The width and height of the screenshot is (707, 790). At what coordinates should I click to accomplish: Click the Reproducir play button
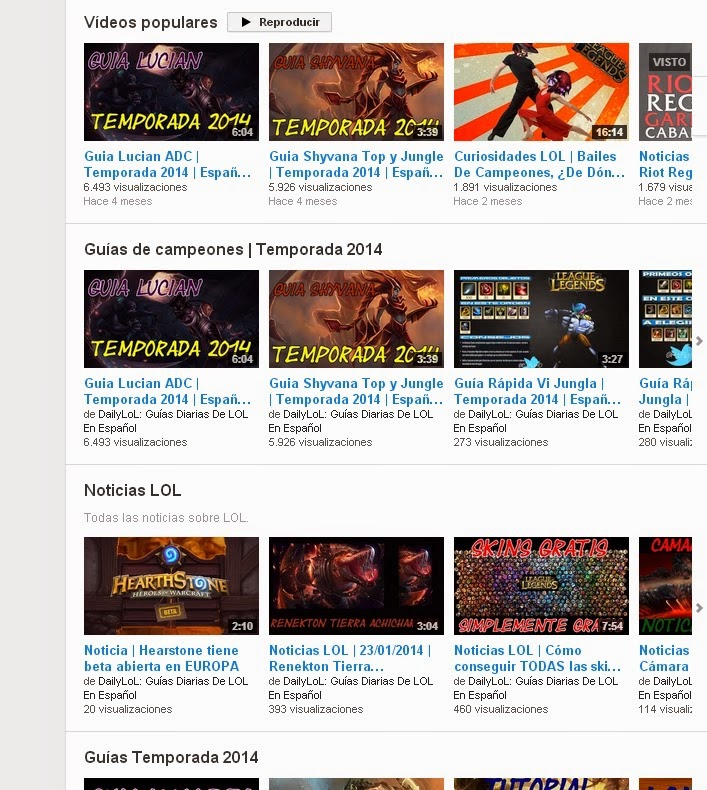point(279,22)
